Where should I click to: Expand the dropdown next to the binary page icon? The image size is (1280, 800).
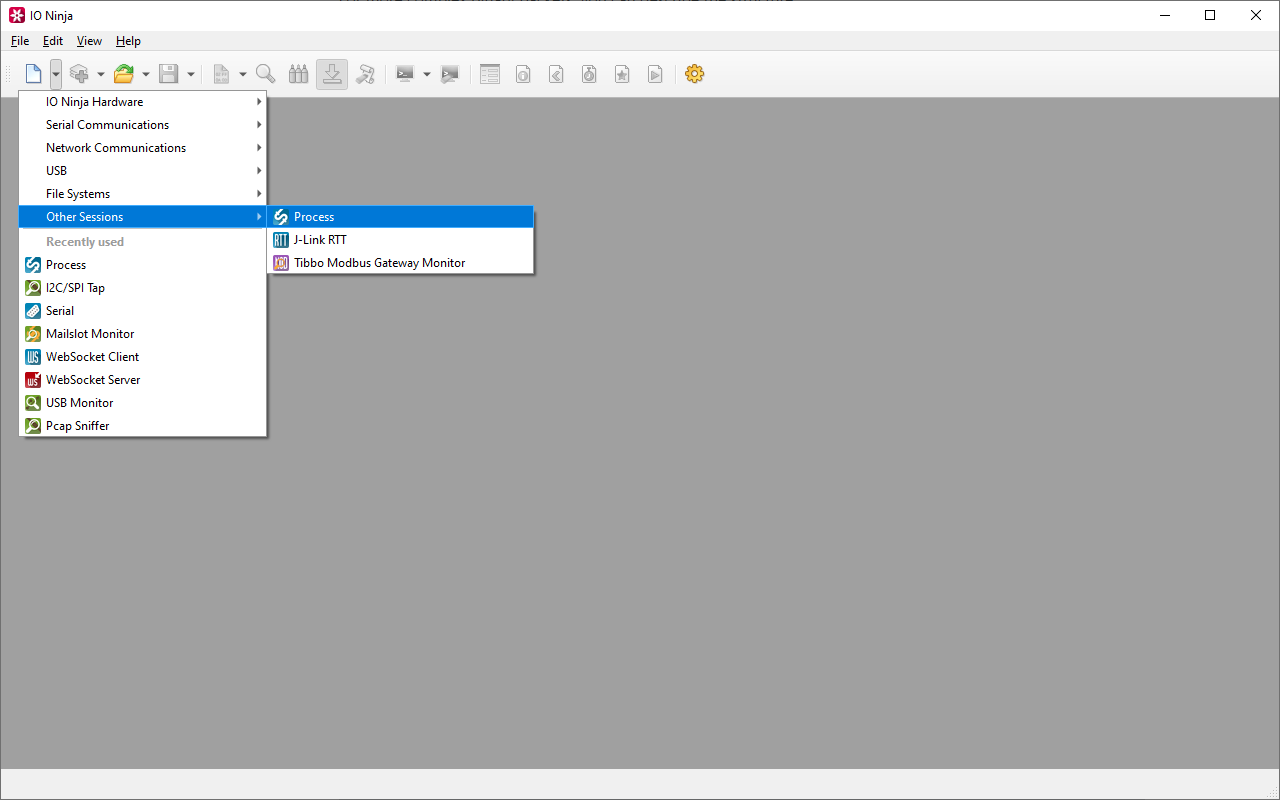(x=243, y=74)
